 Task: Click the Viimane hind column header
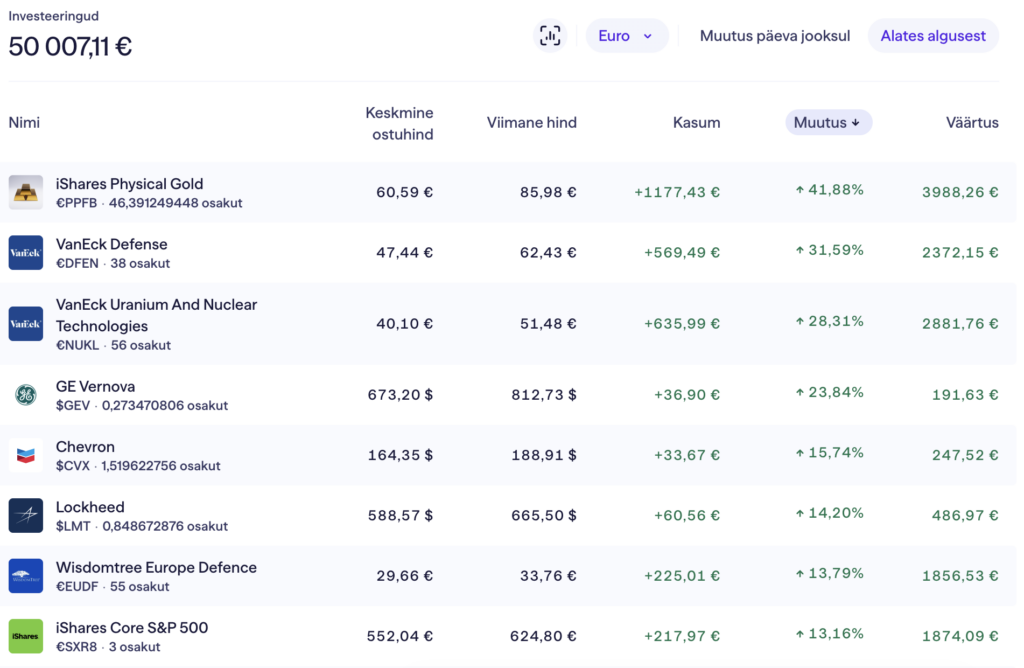point(531,123)
